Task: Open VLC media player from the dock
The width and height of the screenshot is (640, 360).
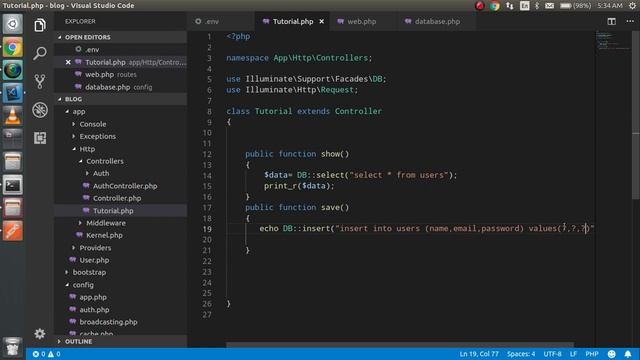Action: click(13, 116)
